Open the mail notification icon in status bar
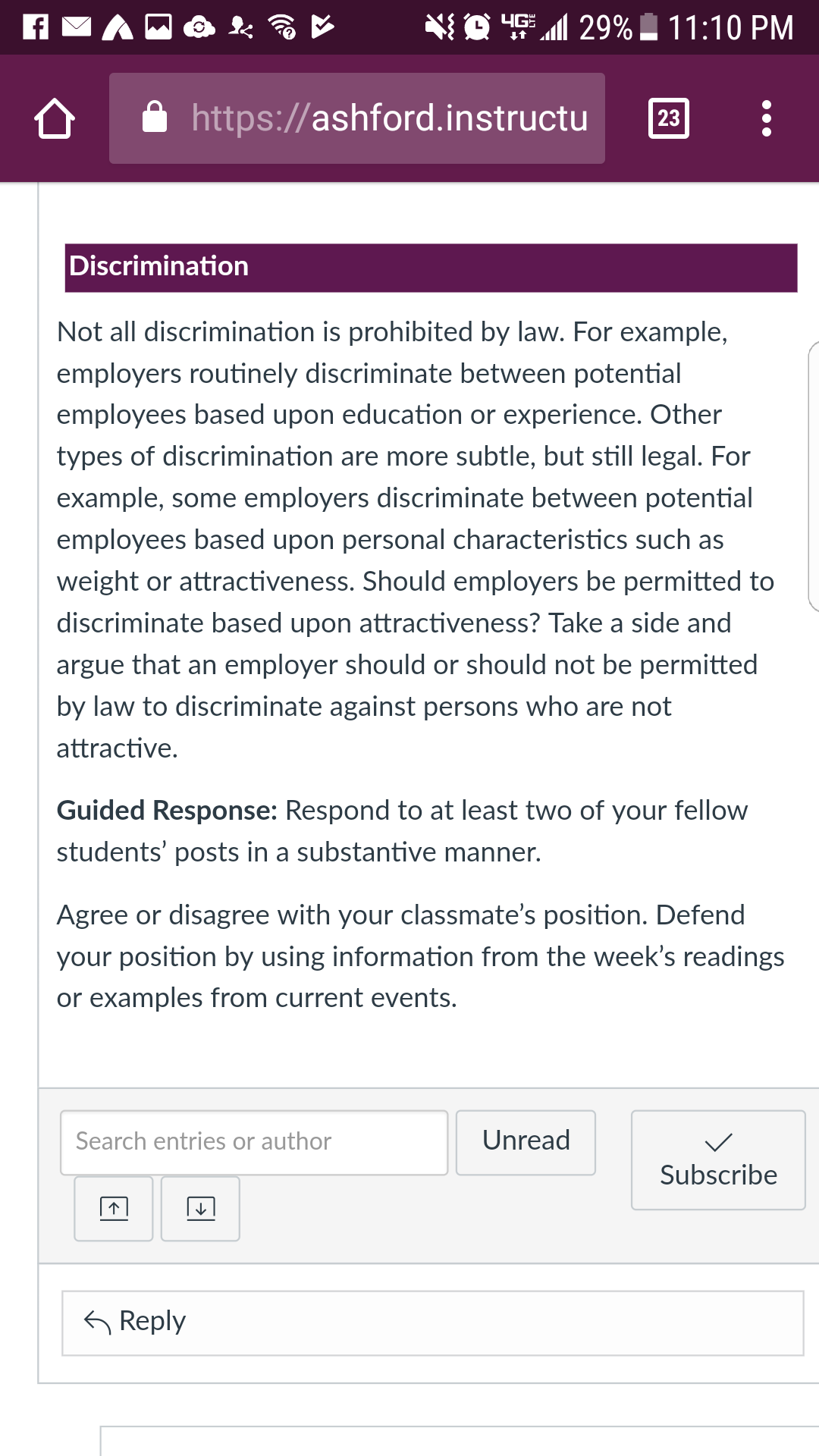The width and height of the screenshot is (819, 1456). point(76,27)
